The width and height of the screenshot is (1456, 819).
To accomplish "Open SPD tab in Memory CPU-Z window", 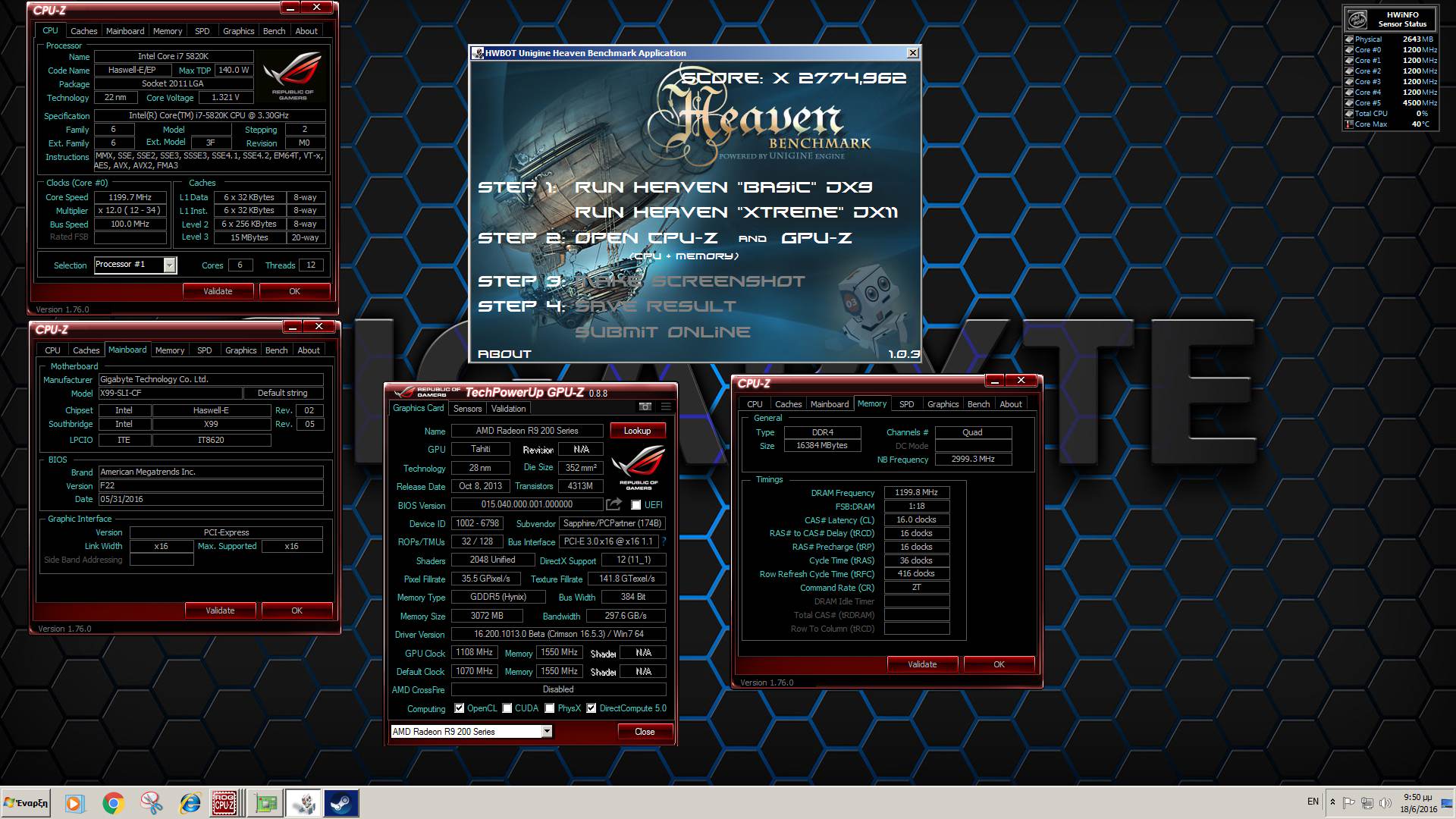I will tap(906, 404).
